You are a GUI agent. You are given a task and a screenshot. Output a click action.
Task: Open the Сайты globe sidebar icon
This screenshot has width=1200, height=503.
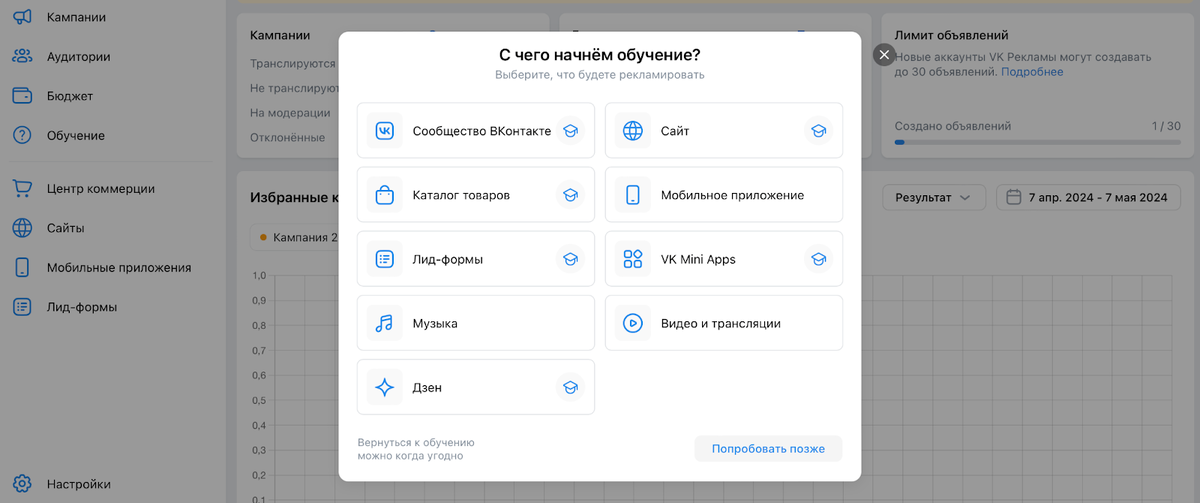pyautogui.click(x=22, y=228)
